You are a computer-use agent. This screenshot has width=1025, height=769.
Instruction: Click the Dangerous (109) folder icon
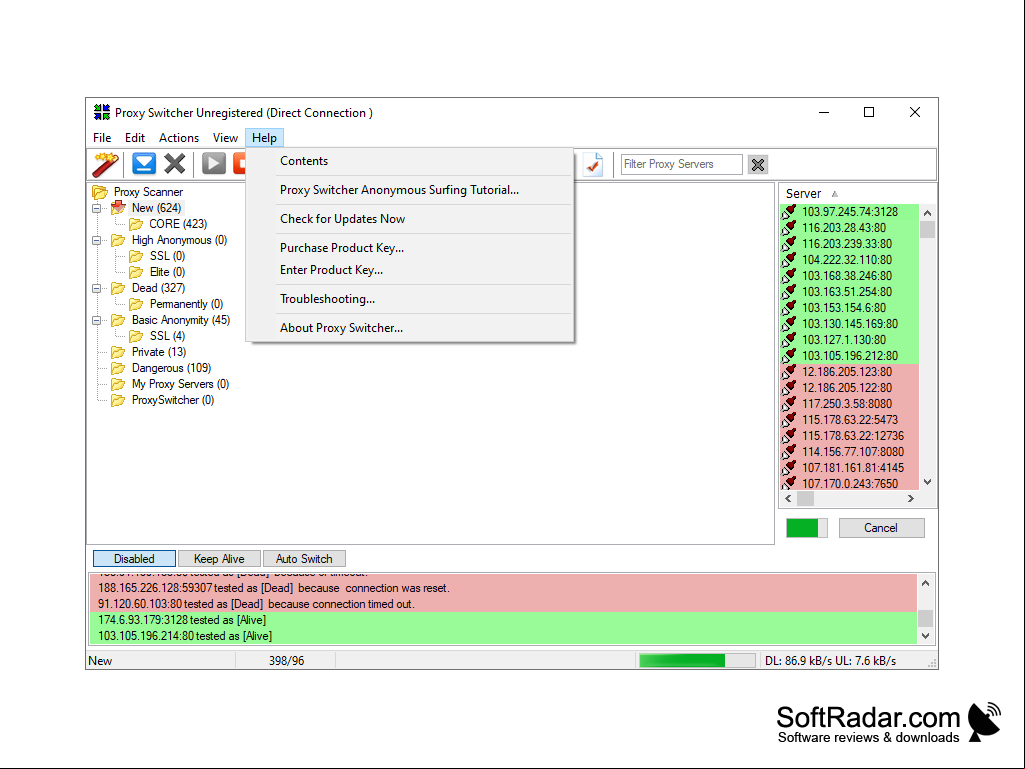[x=118, y=368]
